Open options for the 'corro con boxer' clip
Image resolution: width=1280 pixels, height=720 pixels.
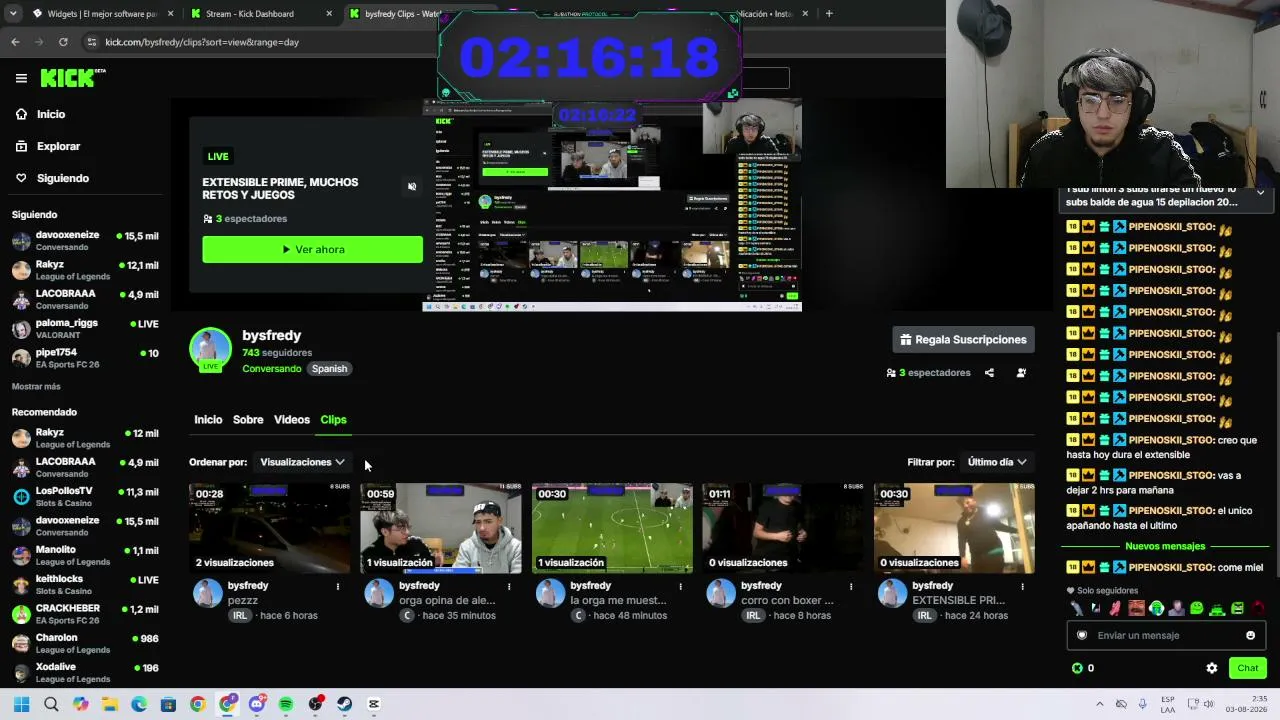(851, 586)
